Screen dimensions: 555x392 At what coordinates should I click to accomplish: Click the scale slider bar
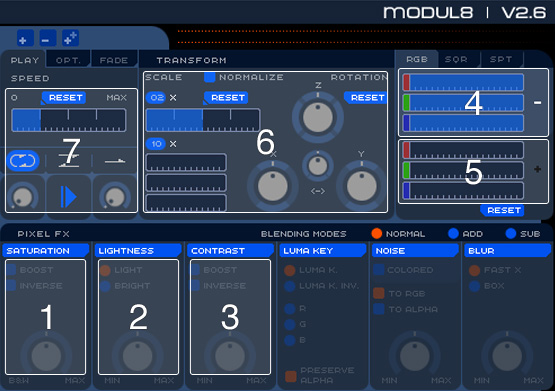coord(203,120)
